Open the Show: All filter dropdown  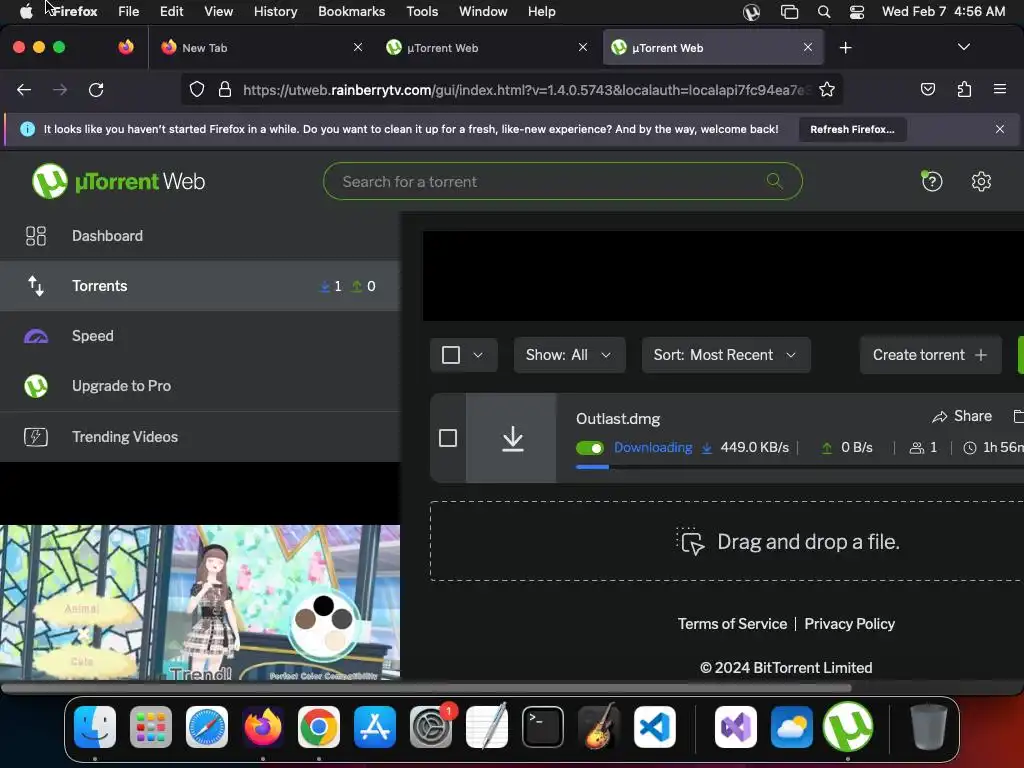tap(569, 355)
